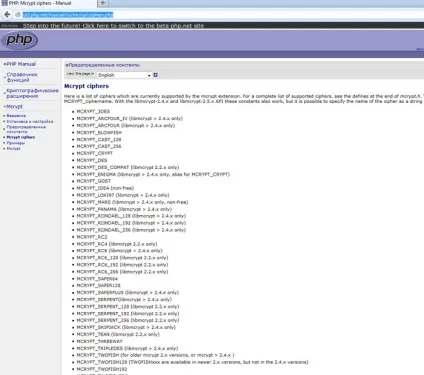Click the 'MCRYPT_ENIGMA' list item
Image resolution: width=424 pixels, height=375 pixels.
click(x=153, y=174)
